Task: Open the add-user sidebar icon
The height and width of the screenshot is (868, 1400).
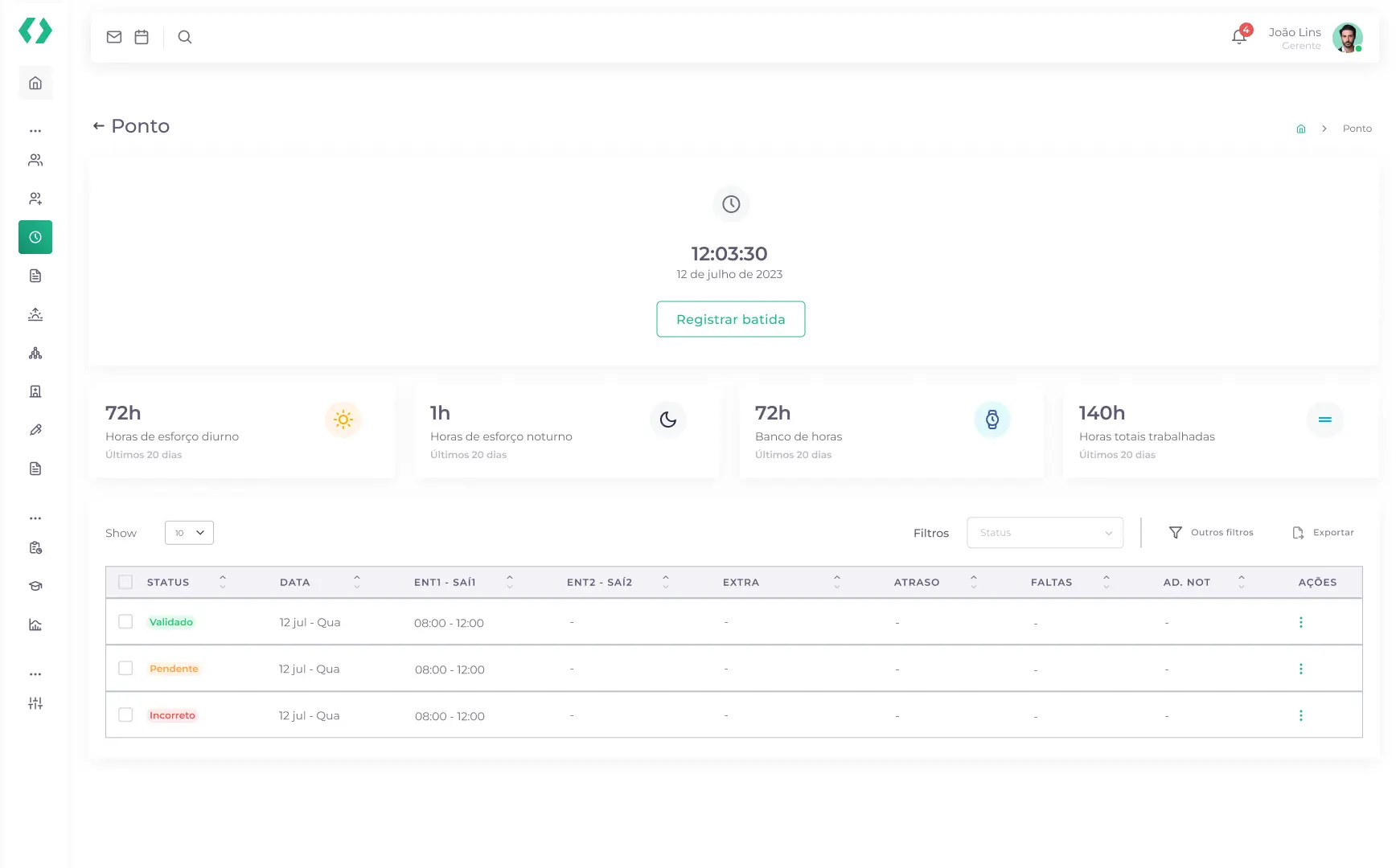Action: (x=35, y=199)
